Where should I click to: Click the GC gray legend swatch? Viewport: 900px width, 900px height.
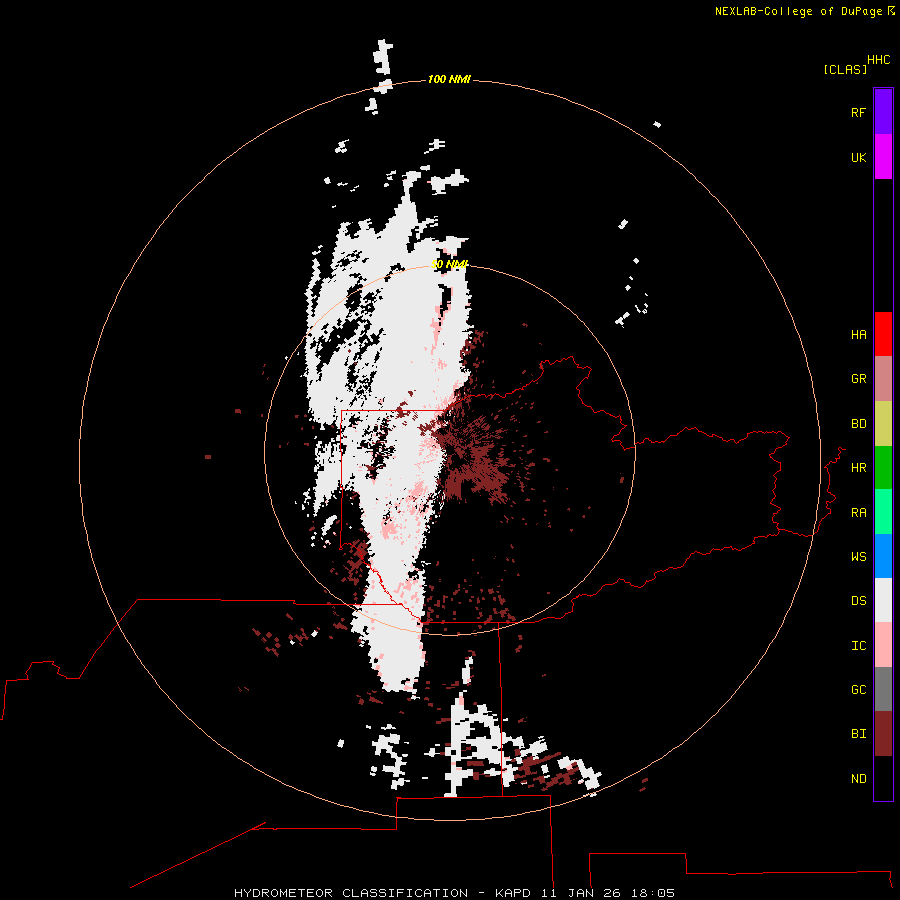[883, 689]
